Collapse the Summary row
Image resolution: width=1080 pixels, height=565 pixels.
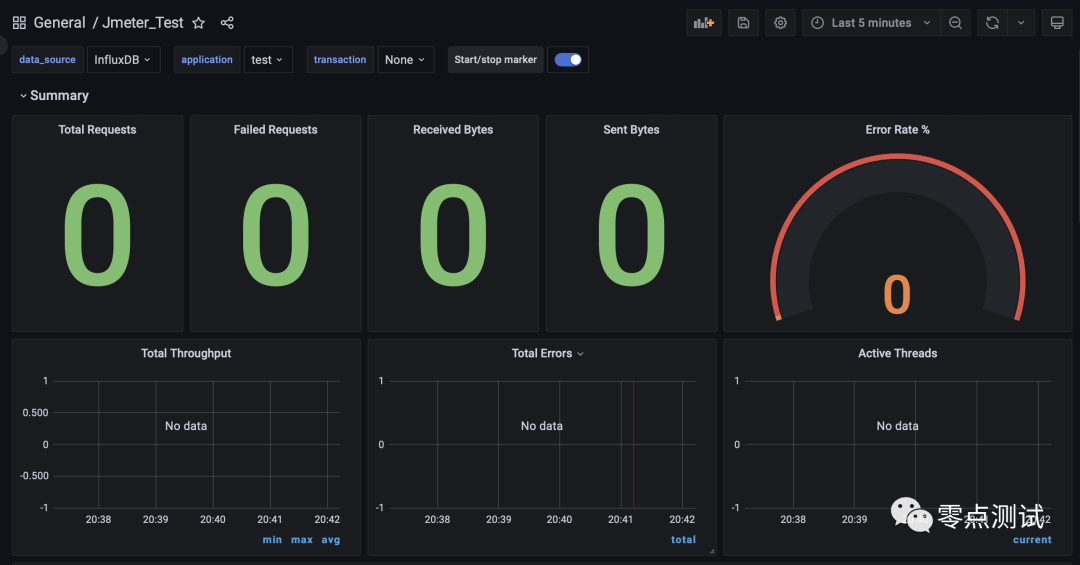(x=54, y=96)
